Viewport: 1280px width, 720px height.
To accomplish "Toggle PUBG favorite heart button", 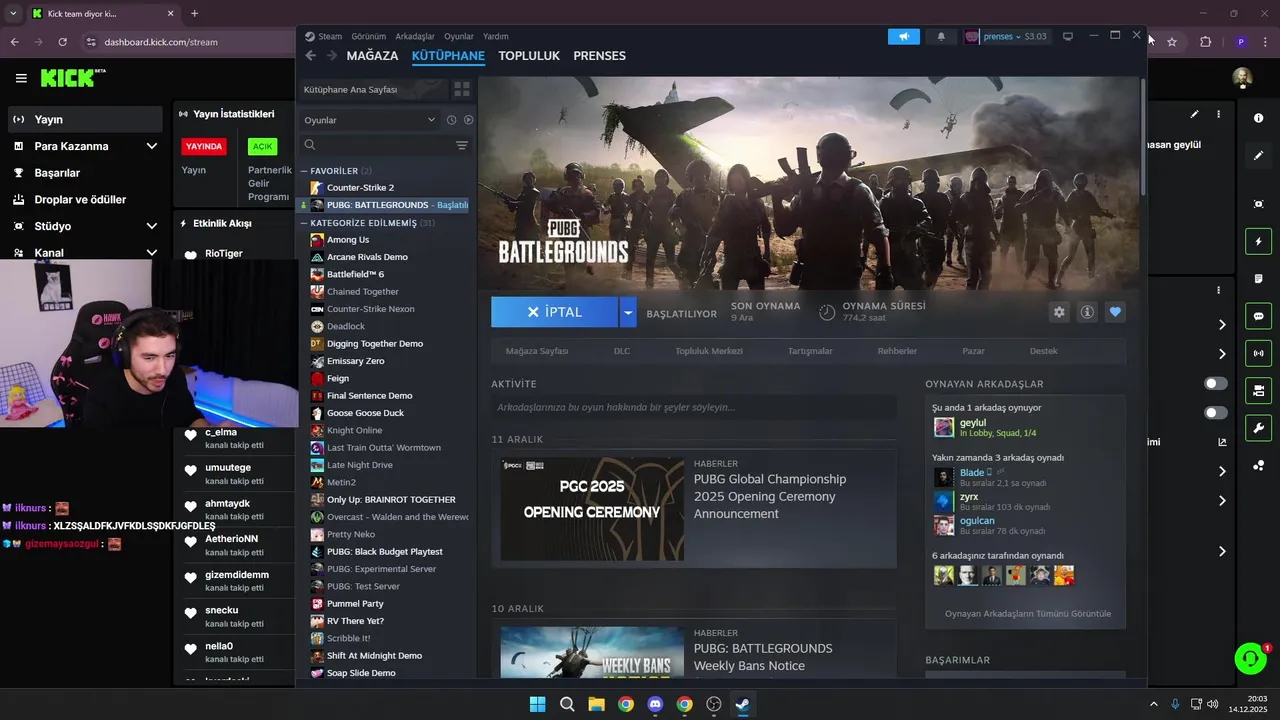I will click(x=1115, y=312).
